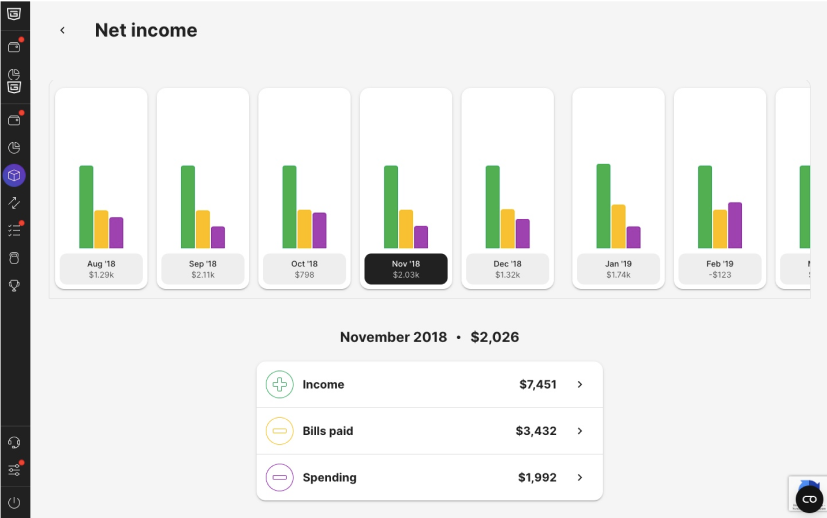Screen dimensions: 827x518
Task: Click the power logout icon
Action: (14, 503)
